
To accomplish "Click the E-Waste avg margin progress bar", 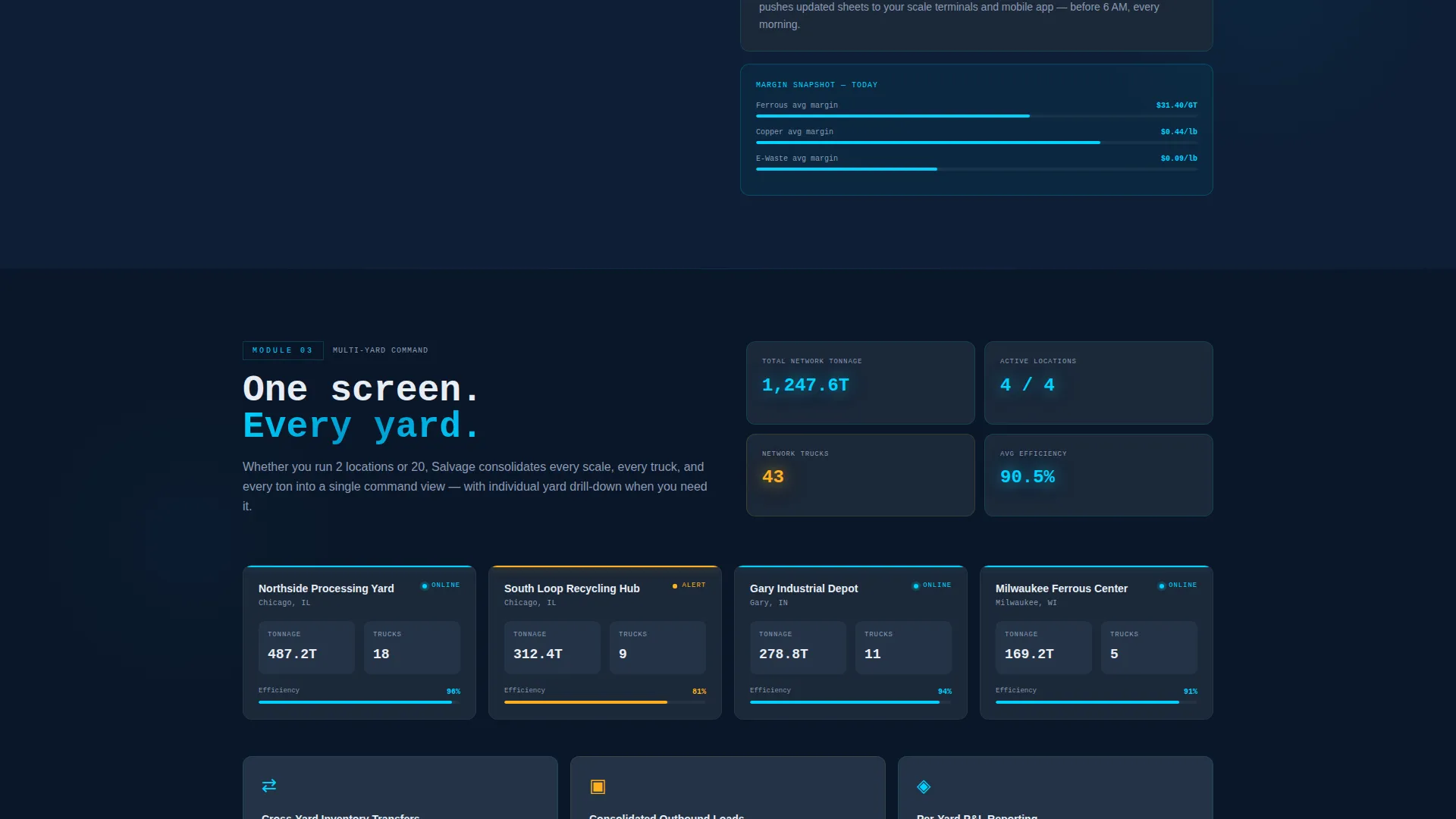I will click(977, 169).
